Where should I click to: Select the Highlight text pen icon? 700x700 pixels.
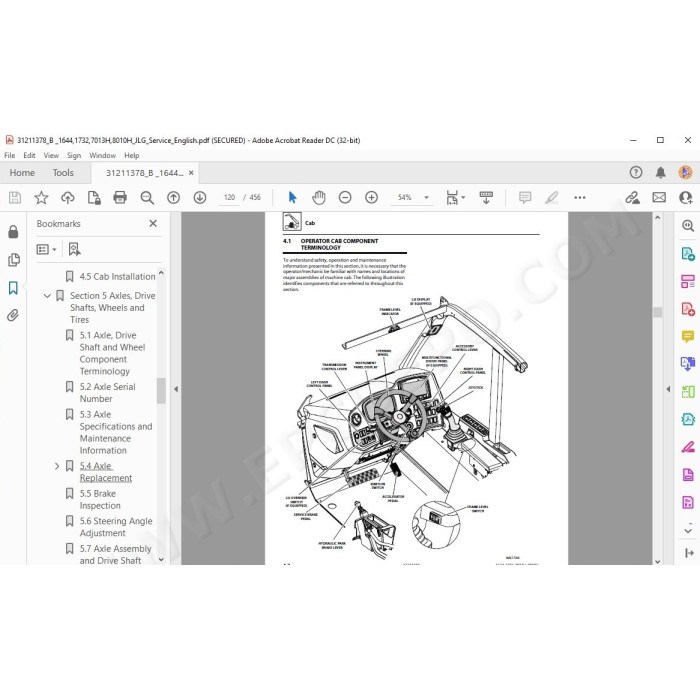(x=552, y=197)
